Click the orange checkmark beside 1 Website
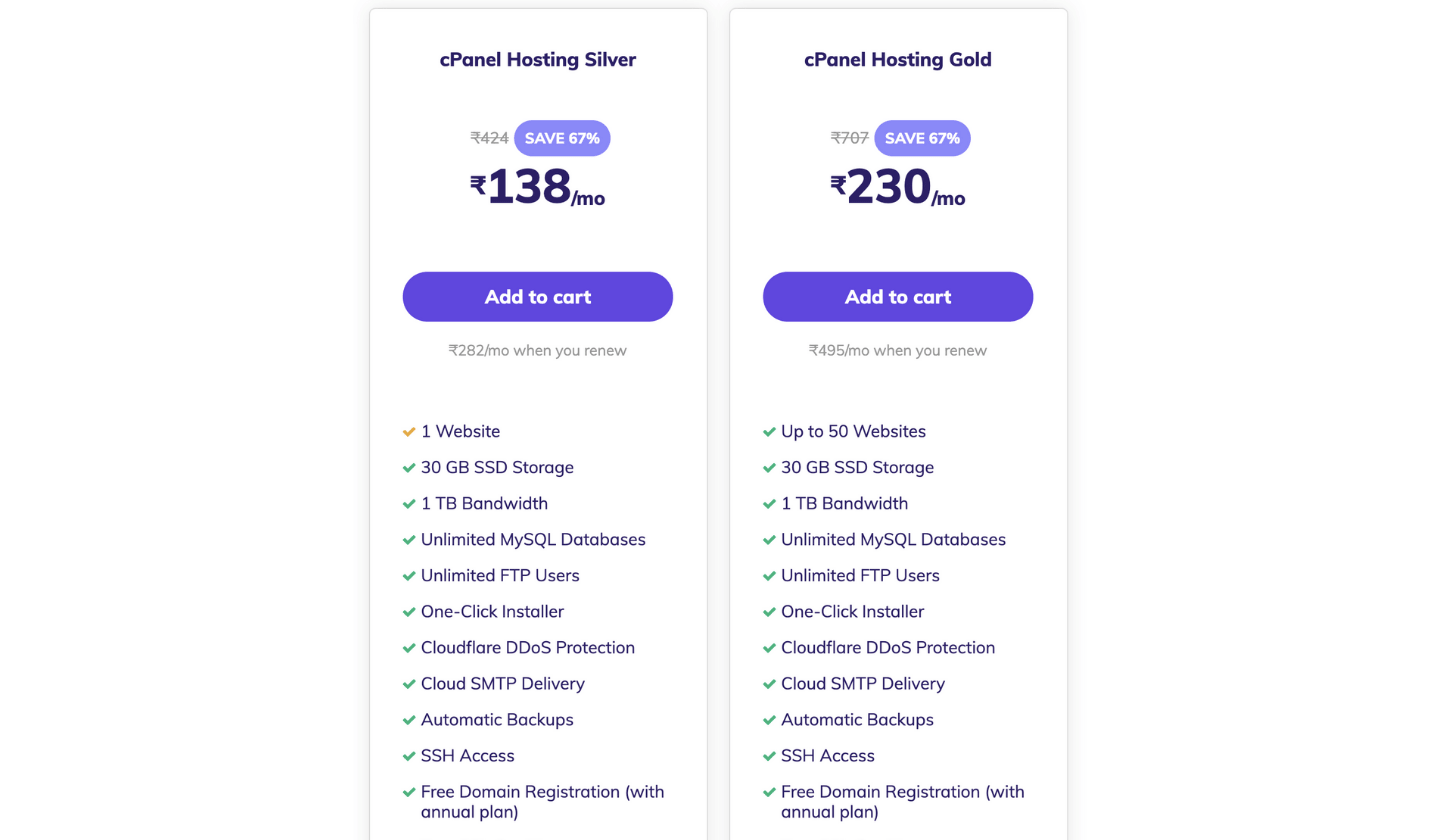1440x840 pixels. 409,432
